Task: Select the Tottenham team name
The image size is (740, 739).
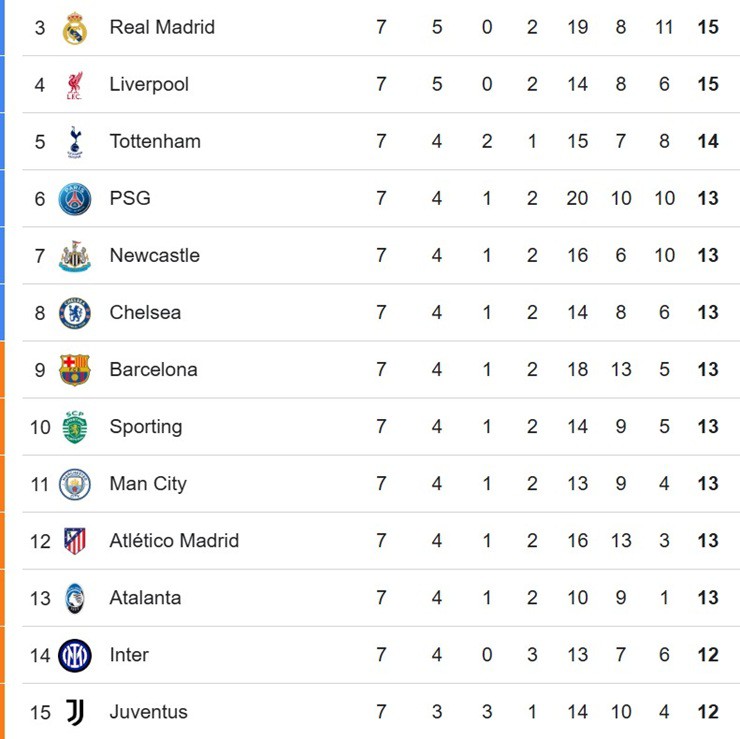Action: [155, 141]
